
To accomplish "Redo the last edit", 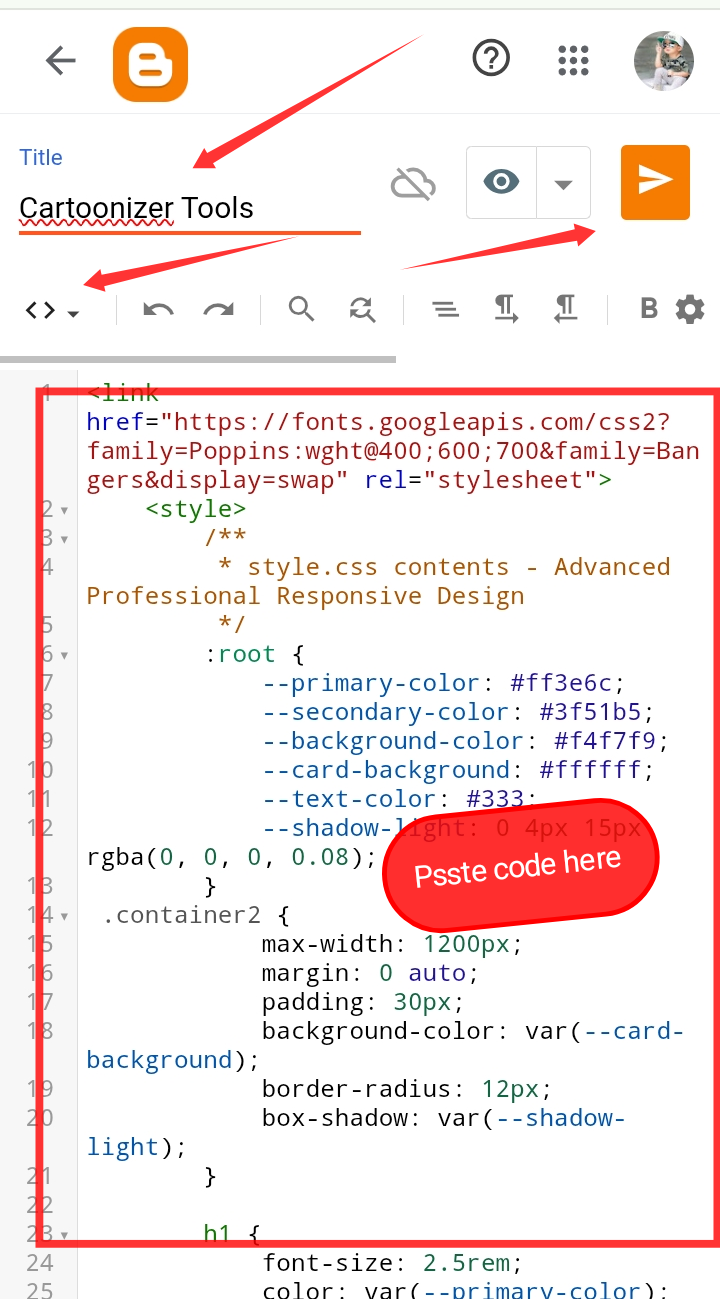I will click(218, 310).
